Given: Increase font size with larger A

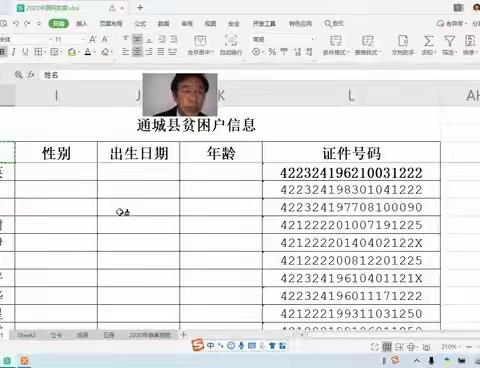Looking at the screenshot, I should [x=93, y=40].
